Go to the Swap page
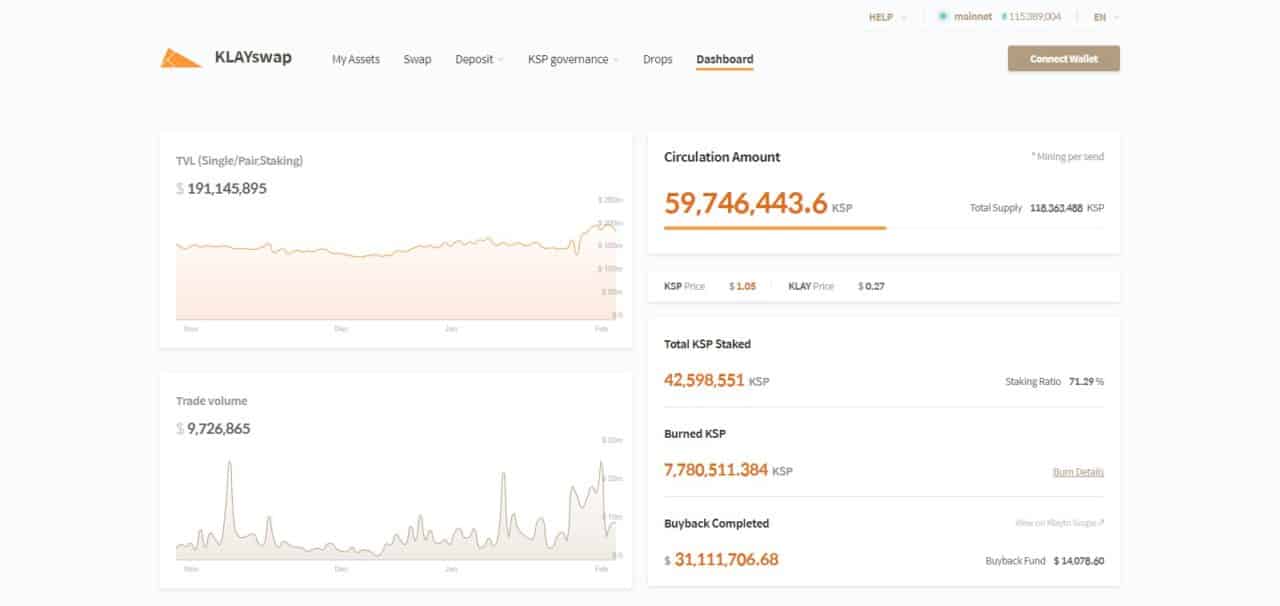1280x606 pixels. click(417, 59)
